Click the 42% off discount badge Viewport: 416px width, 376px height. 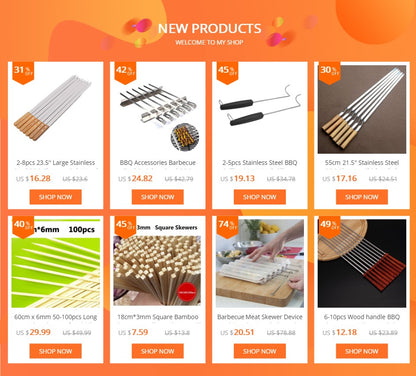click(x=125, y=72)
